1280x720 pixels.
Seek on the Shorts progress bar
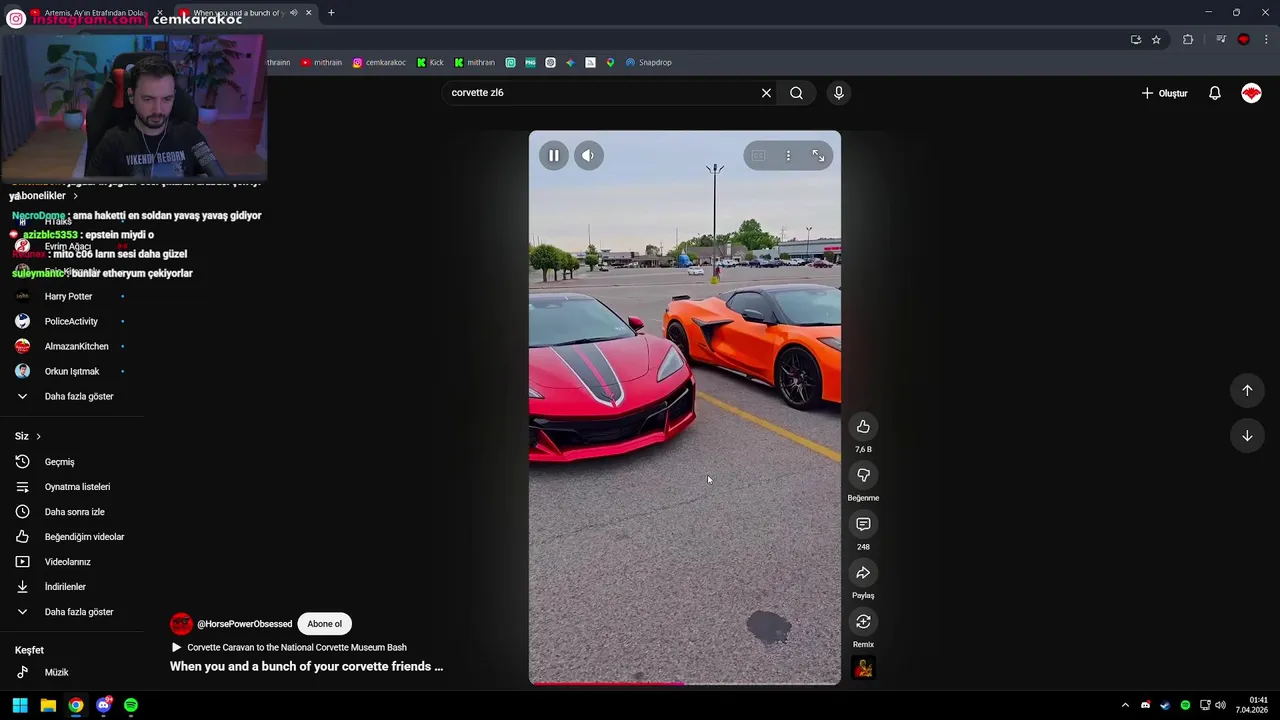point(685,683)
